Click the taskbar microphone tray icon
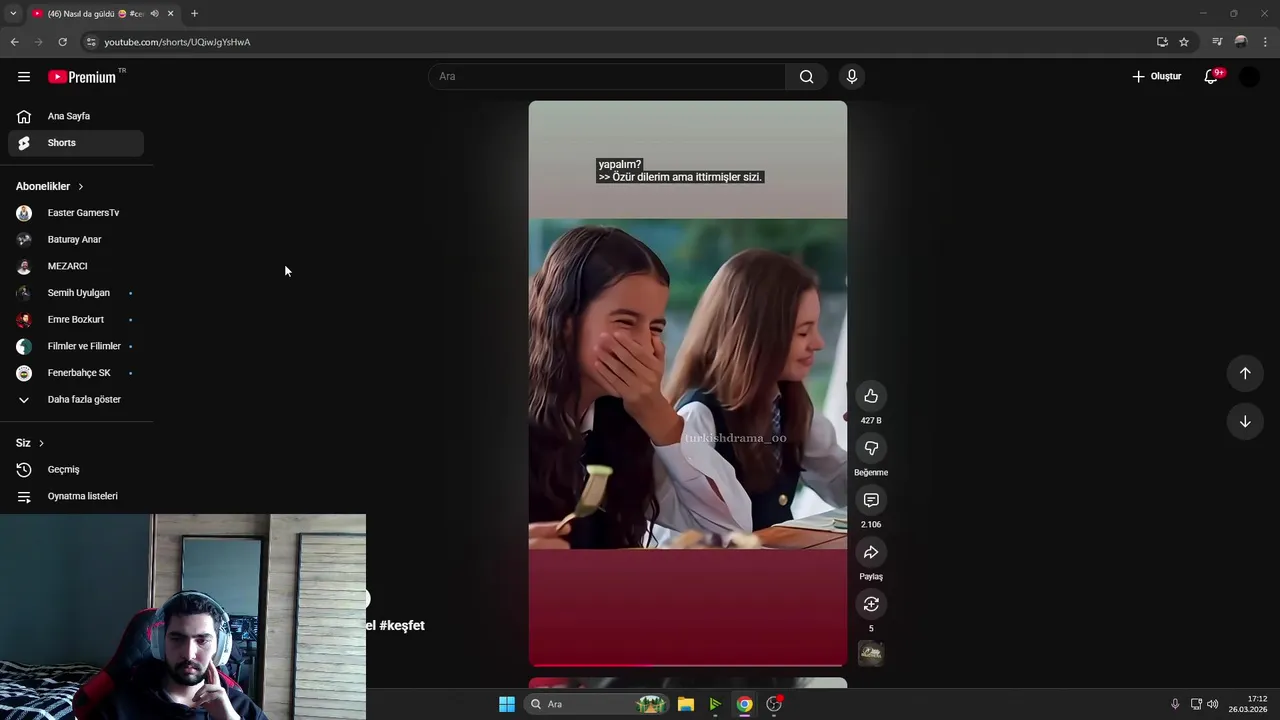Screen dimensions: 1280x720 click(1175, 704)
